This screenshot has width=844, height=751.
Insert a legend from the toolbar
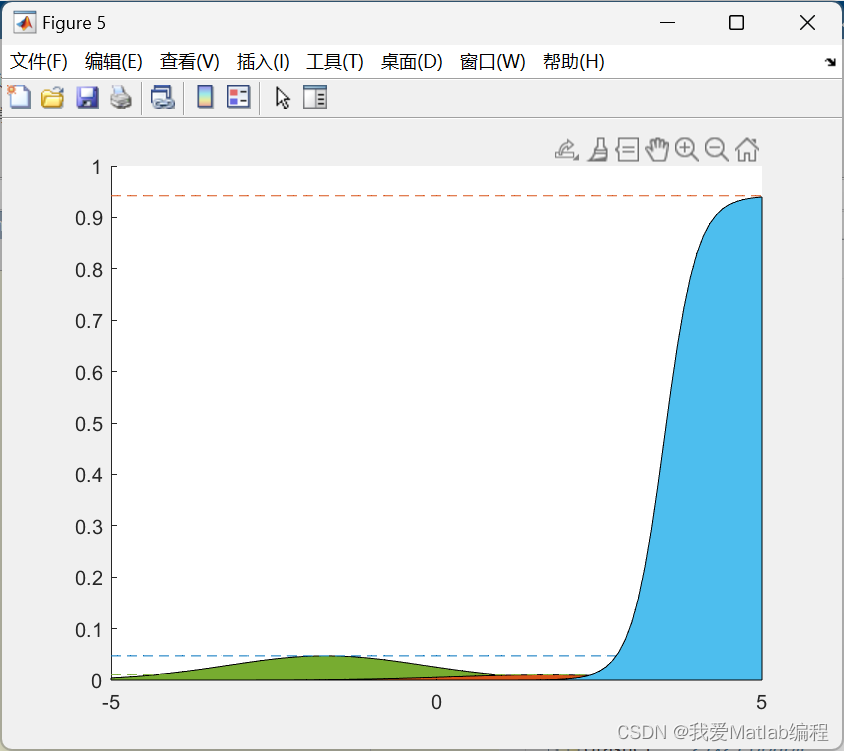238,97
